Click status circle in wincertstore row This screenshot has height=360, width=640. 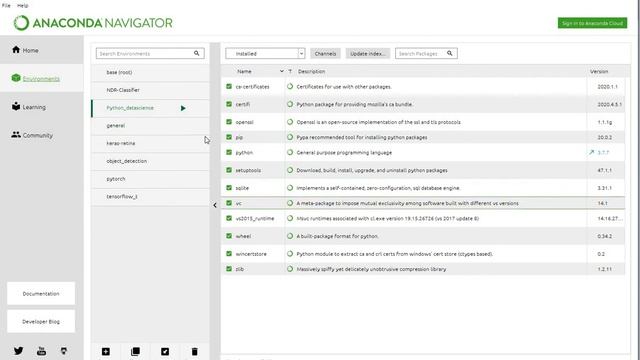tap(290, 253)
